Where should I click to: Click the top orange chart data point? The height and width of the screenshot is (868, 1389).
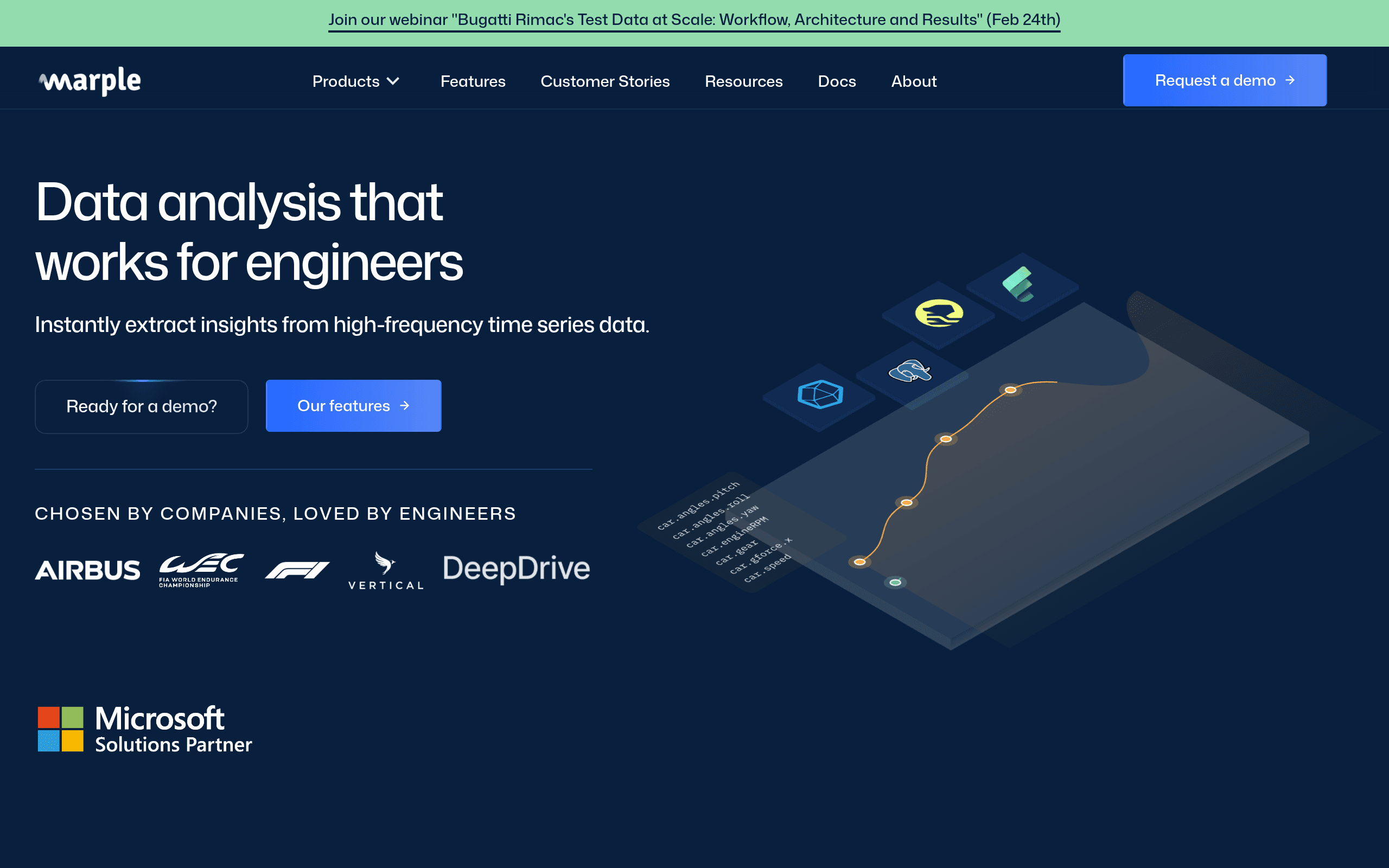tap(1011, 391)
